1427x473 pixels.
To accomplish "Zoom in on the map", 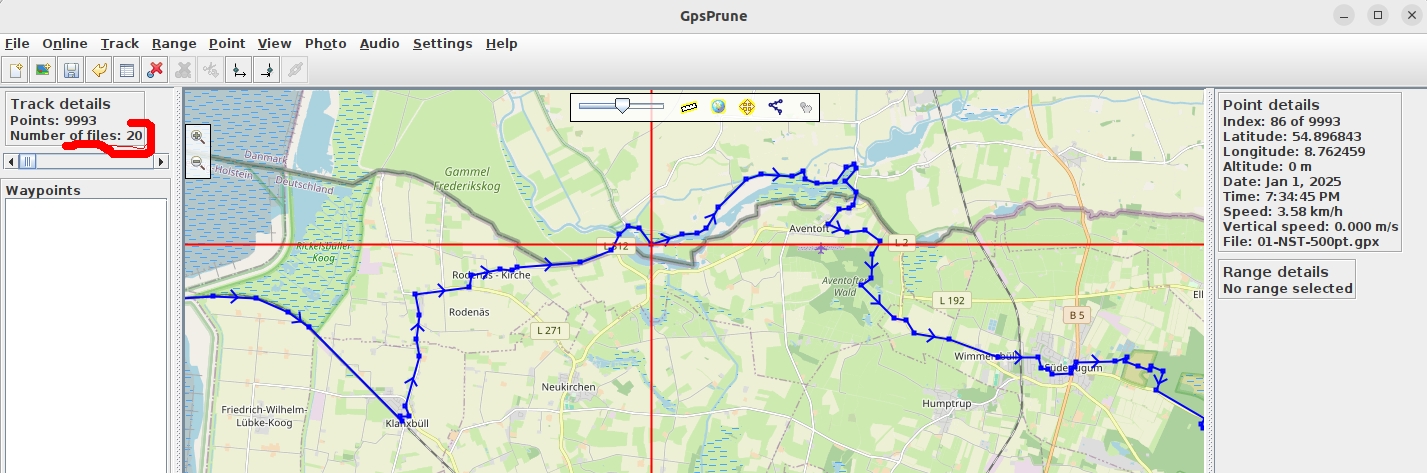I will point(198,137).
